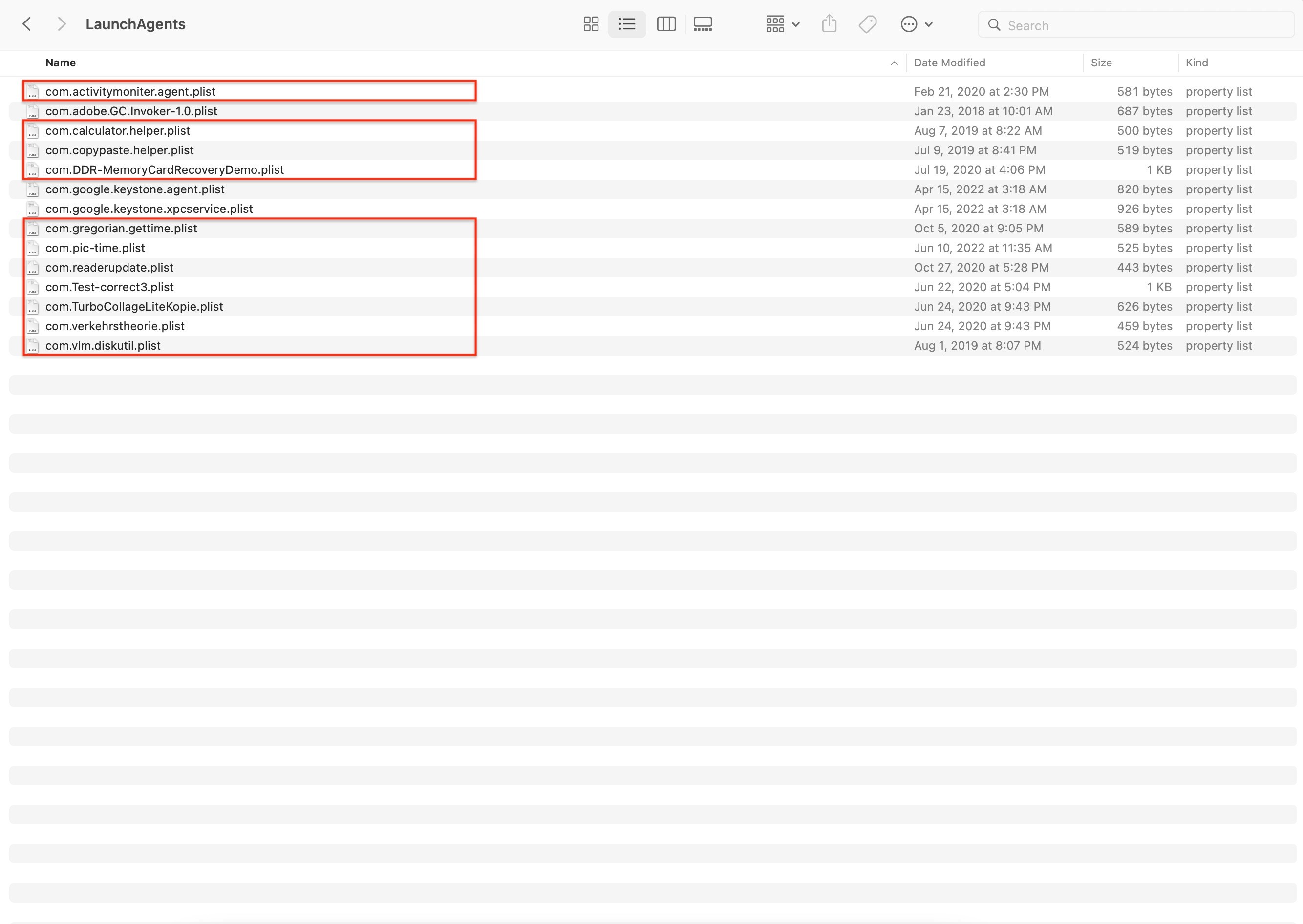Switch to icon grid view
This screenshot has height=924, width=1303.
591,24
